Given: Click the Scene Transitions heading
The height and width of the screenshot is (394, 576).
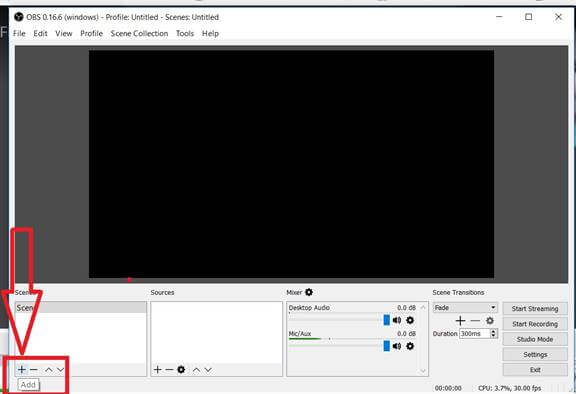Looking at the screenshot, I should pos(458,292).
